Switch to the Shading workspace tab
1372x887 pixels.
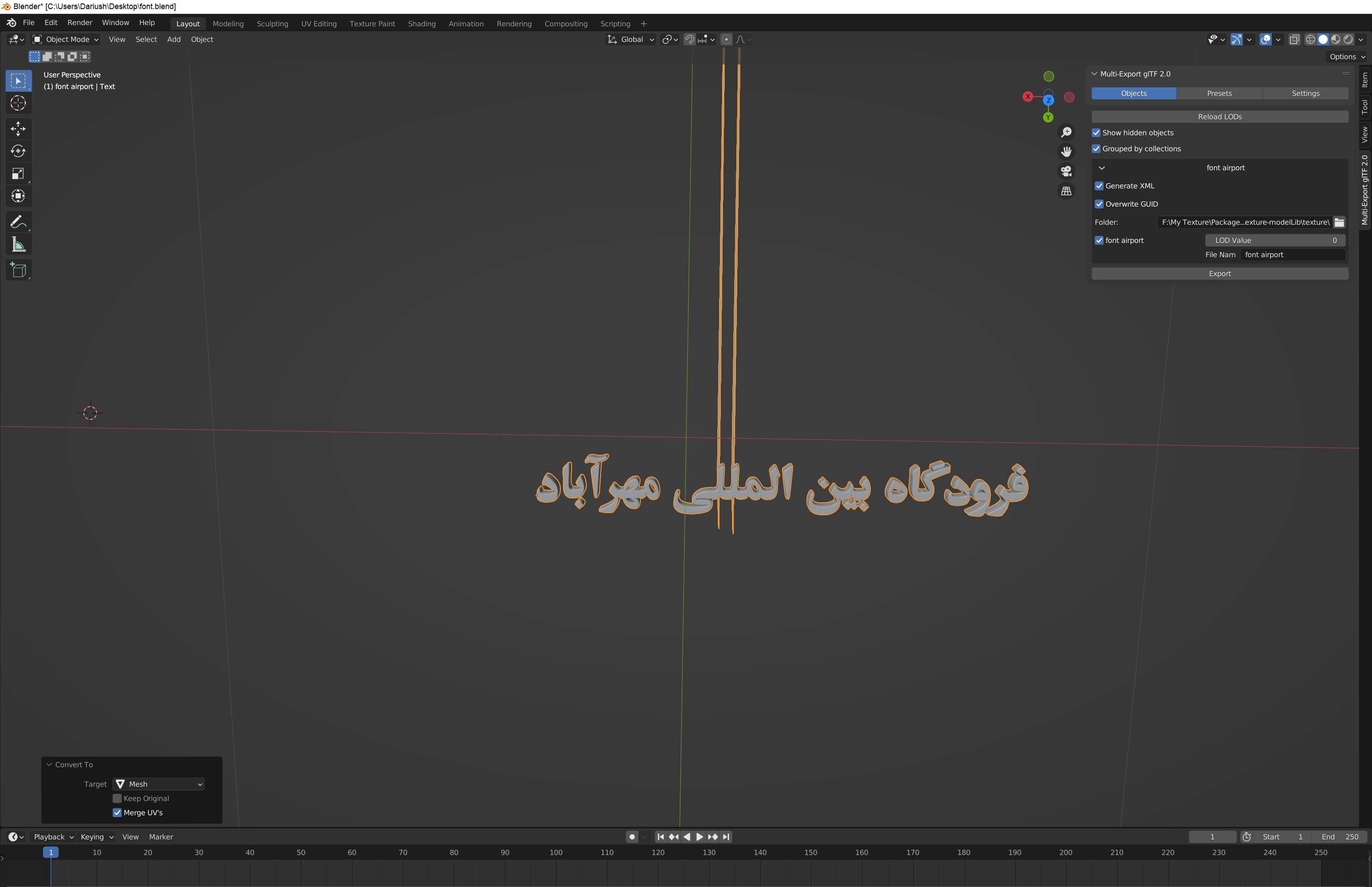pos(422,24)
